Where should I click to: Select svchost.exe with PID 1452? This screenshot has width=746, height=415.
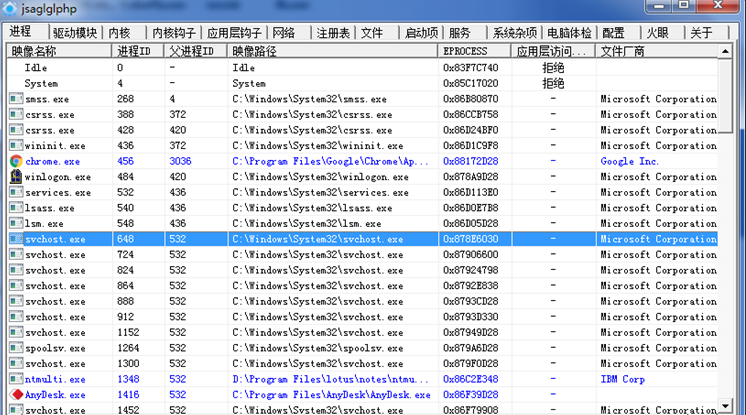pos(362,409)
